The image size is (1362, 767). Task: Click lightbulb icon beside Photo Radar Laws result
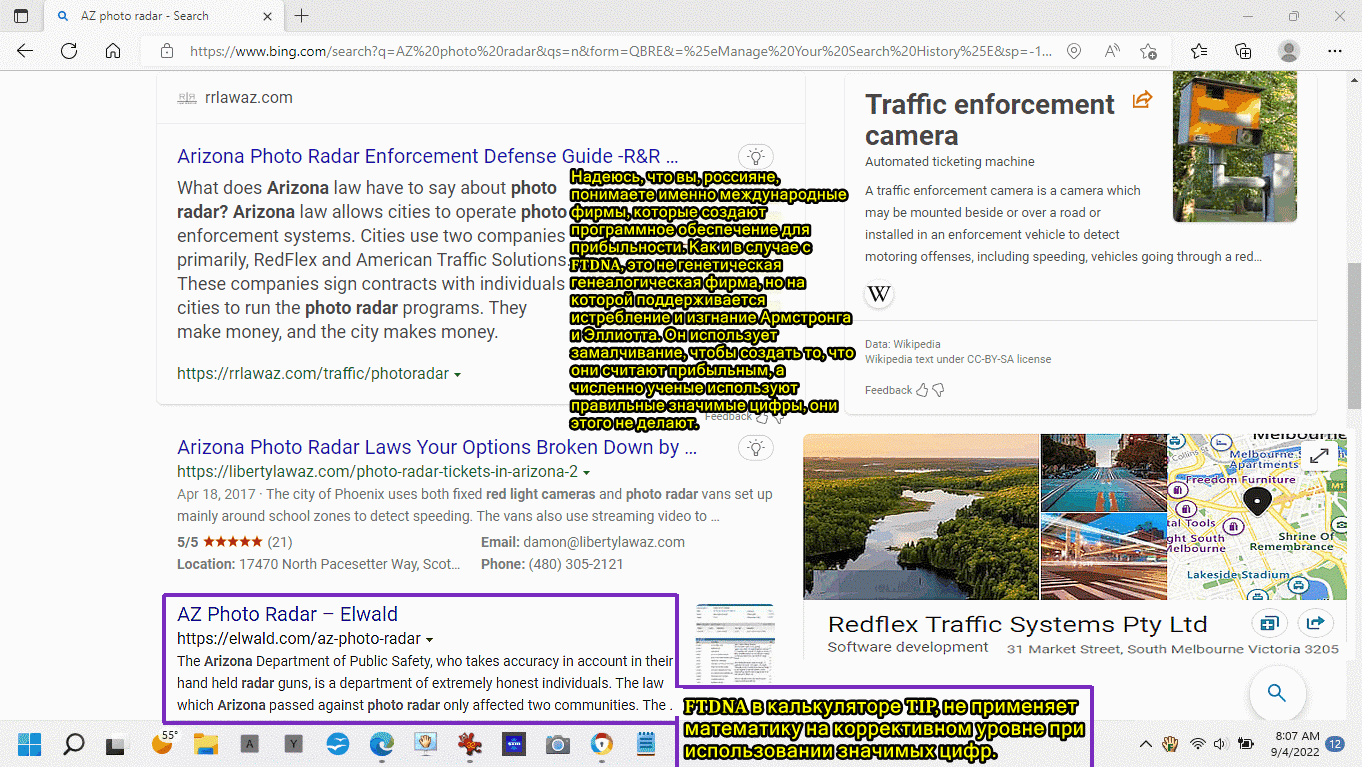(756, 447)
